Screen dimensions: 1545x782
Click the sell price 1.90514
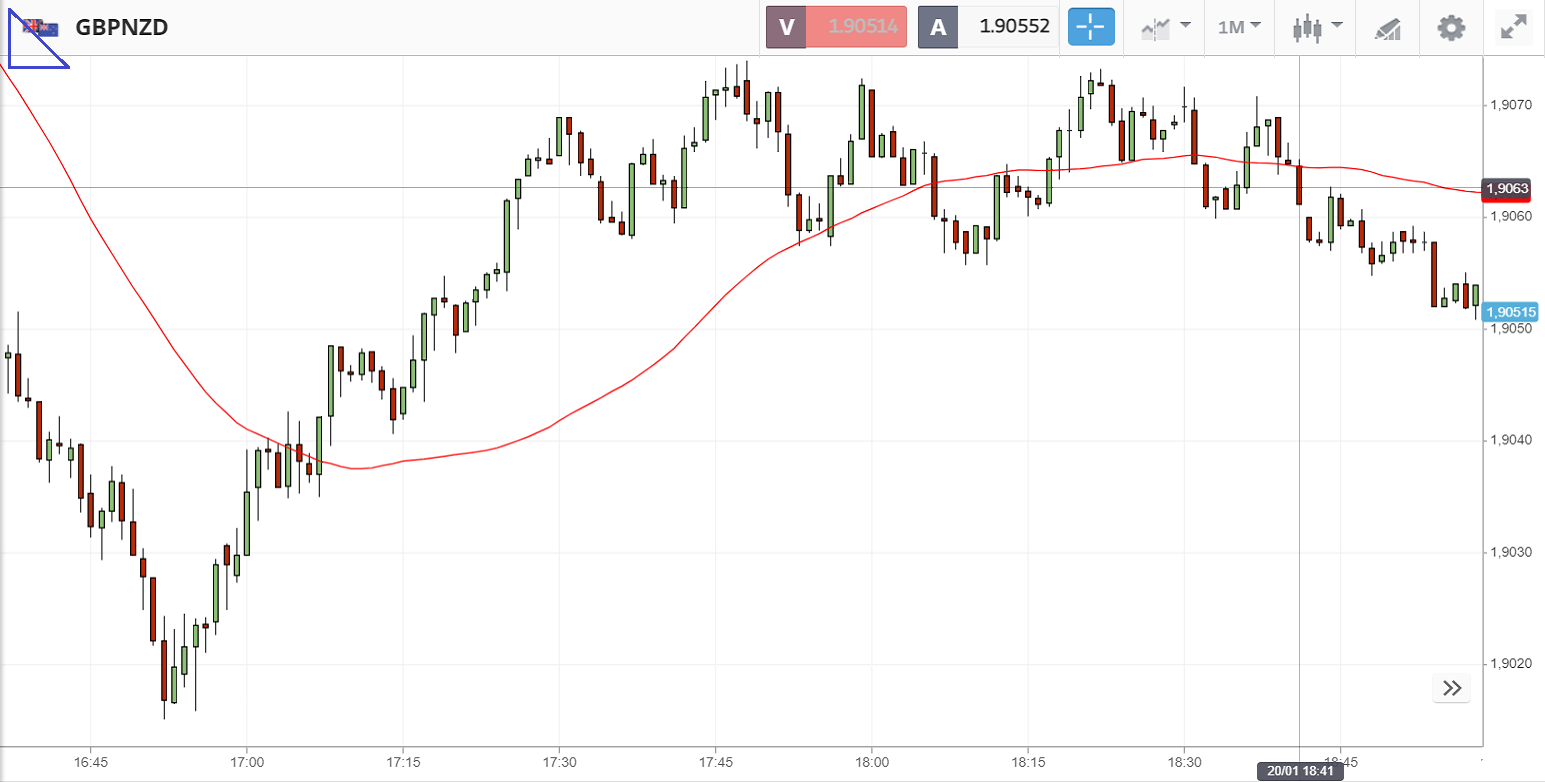pos(856,27)
